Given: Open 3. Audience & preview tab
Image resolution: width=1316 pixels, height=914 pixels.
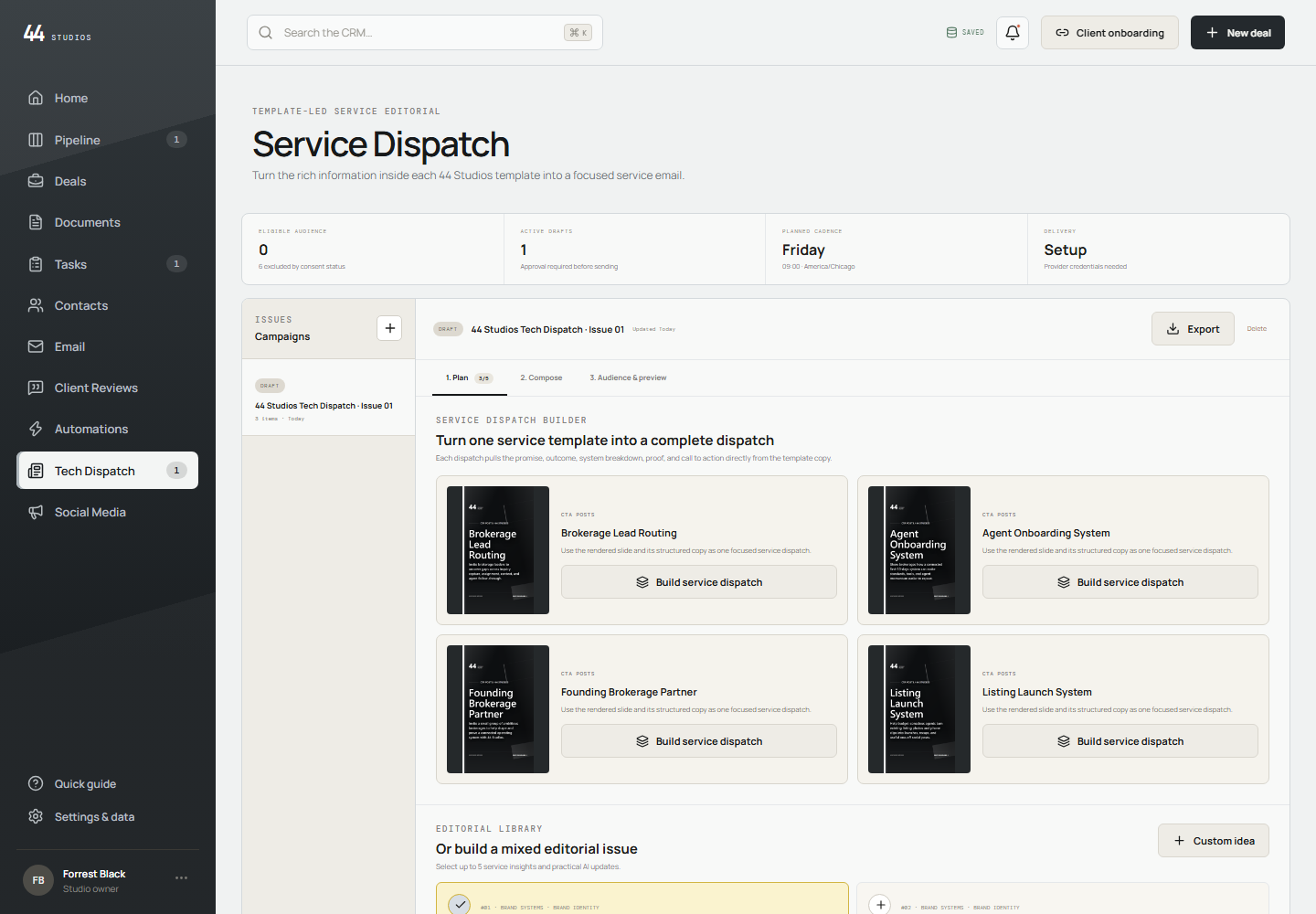Looking at the screenshot, I should click(x=628, y=377).
